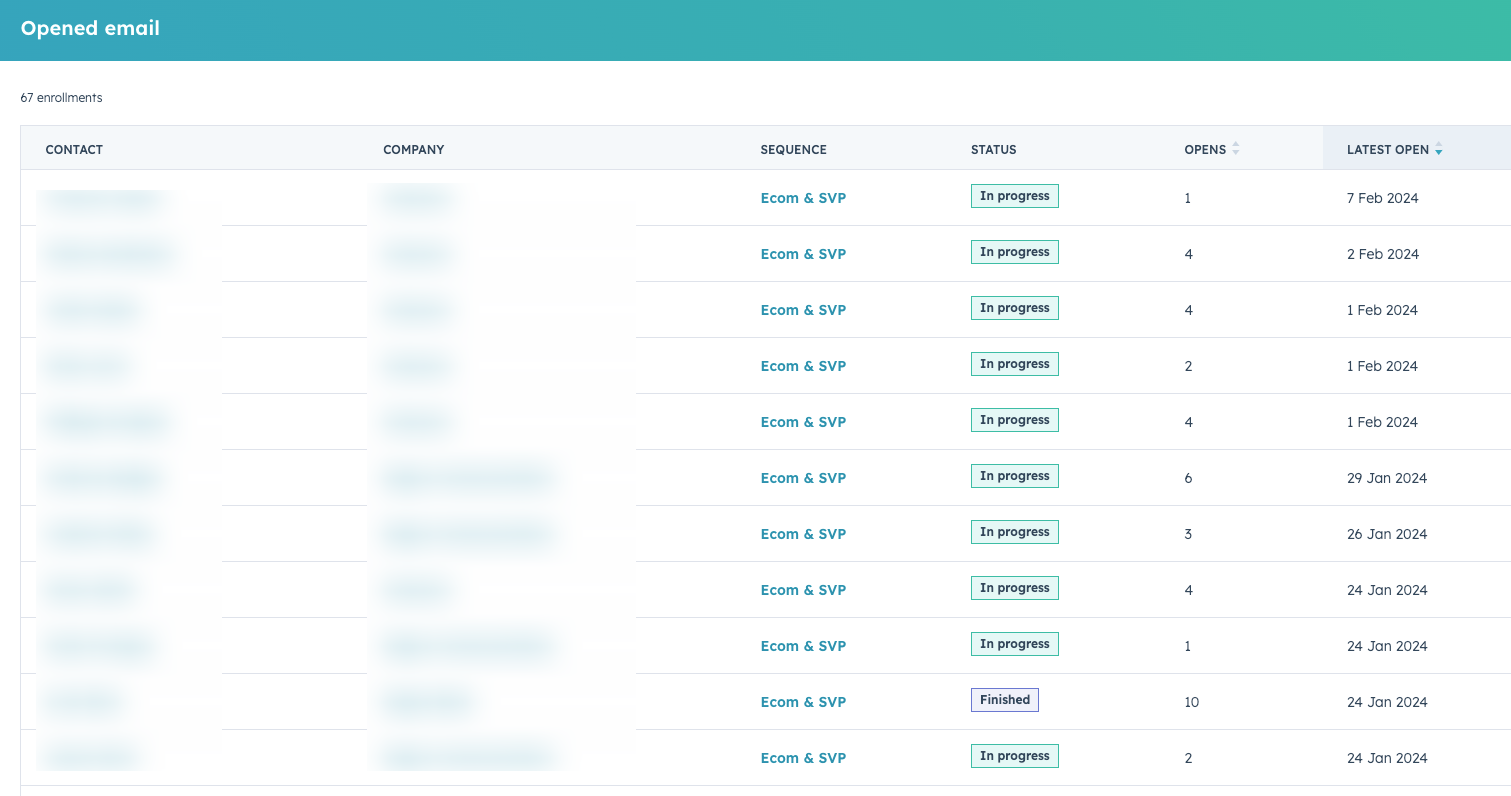1511x796 pixels.
Task: Click the Finished status badge
Action: point(1004,699)
